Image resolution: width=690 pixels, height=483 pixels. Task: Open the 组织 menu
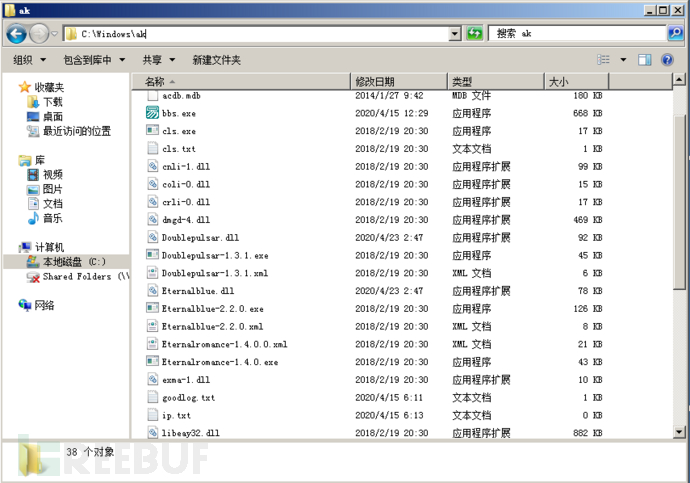29,60
